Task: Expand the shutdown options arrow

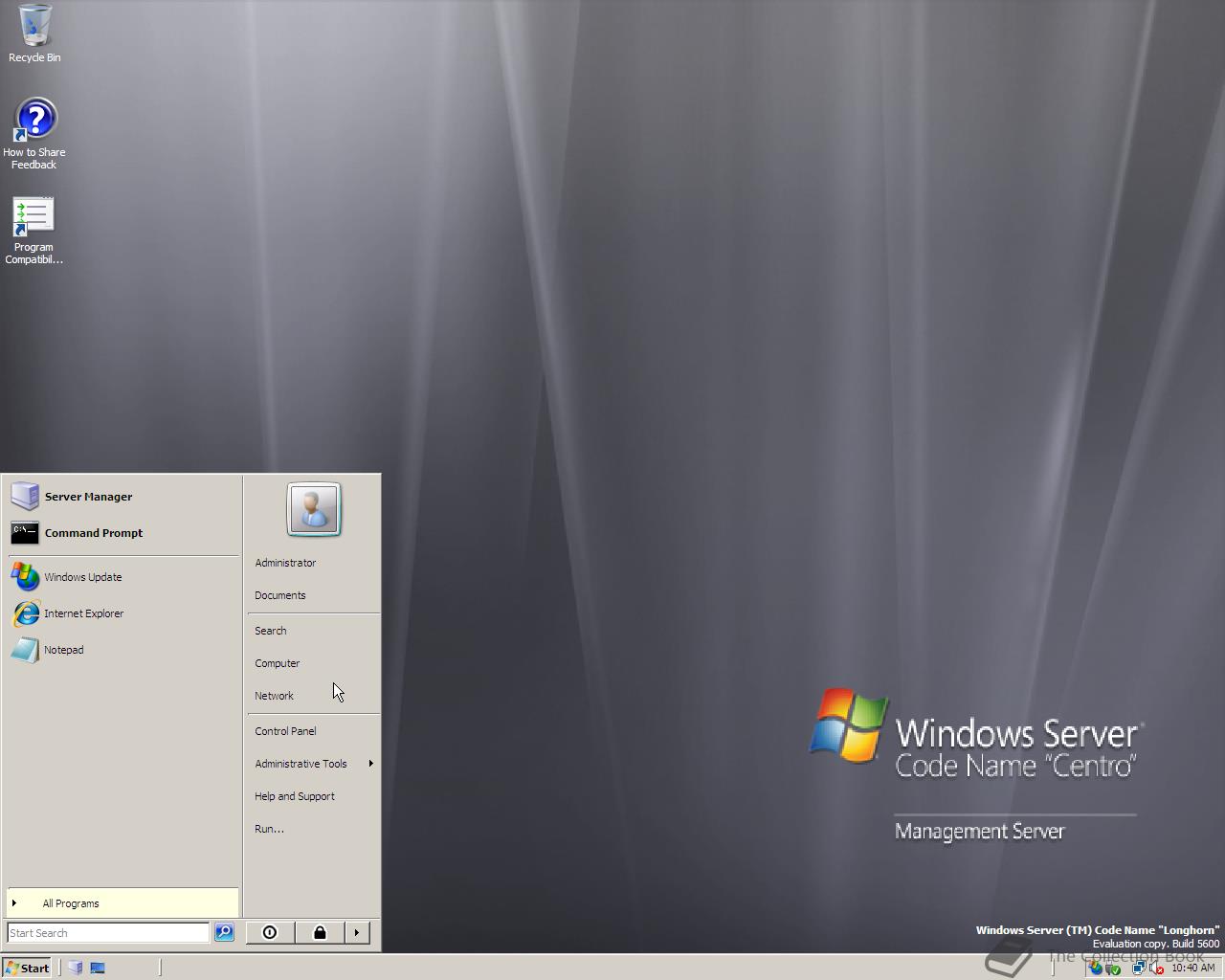Action: (357, 932)
